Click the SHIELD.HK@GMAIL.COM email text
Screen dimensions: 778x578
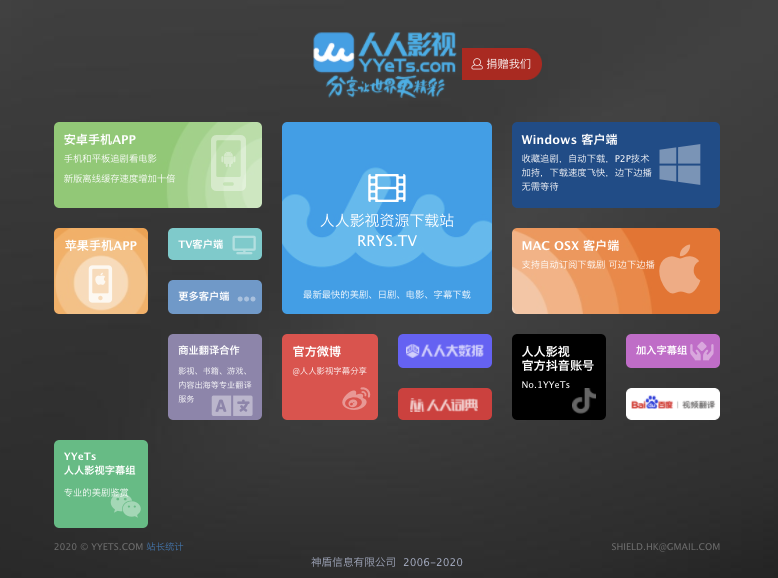coord(665,547)
